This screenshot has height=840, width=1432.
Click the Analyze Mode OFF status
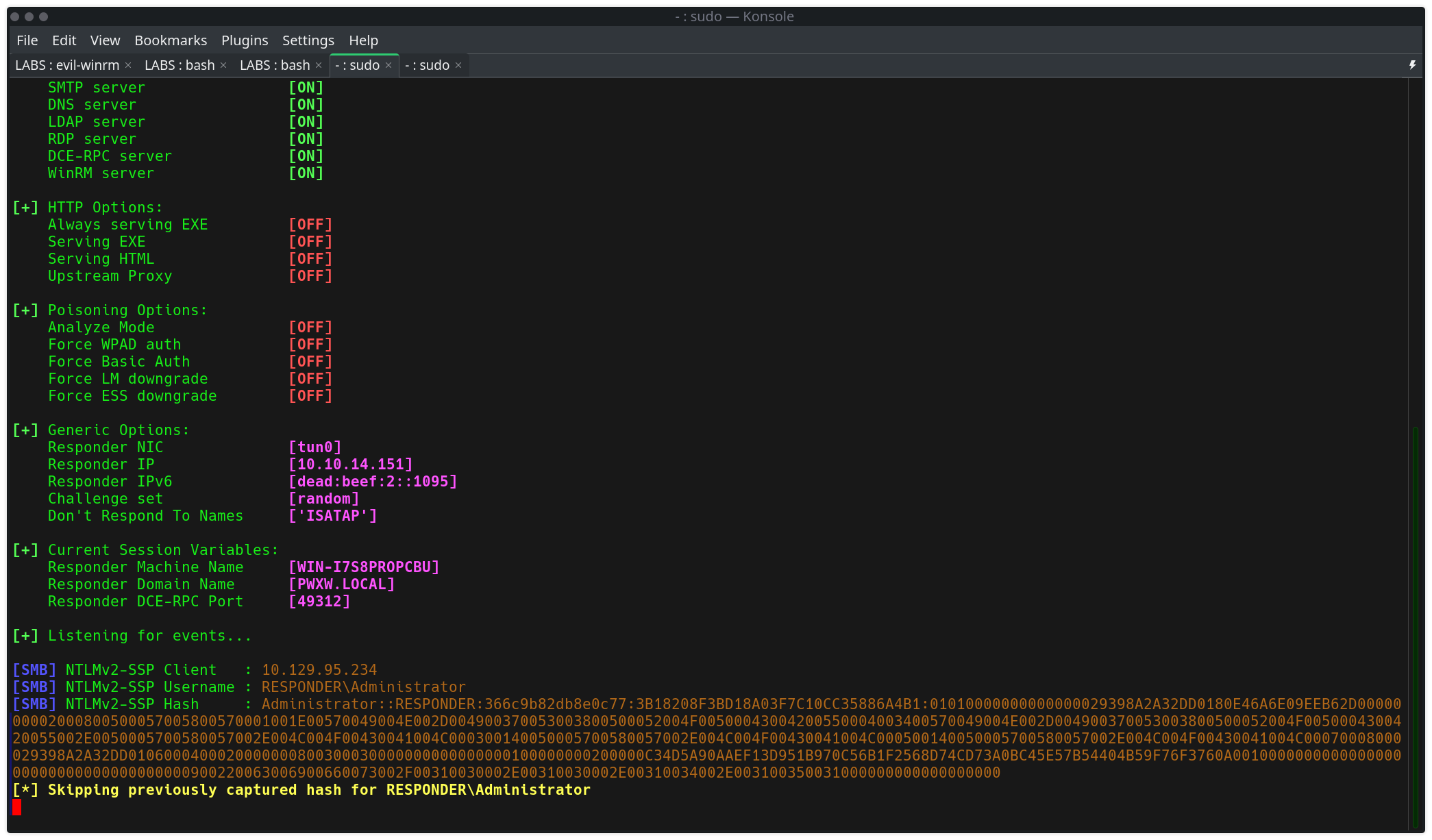pyautogui.click(x=310, y=328)
